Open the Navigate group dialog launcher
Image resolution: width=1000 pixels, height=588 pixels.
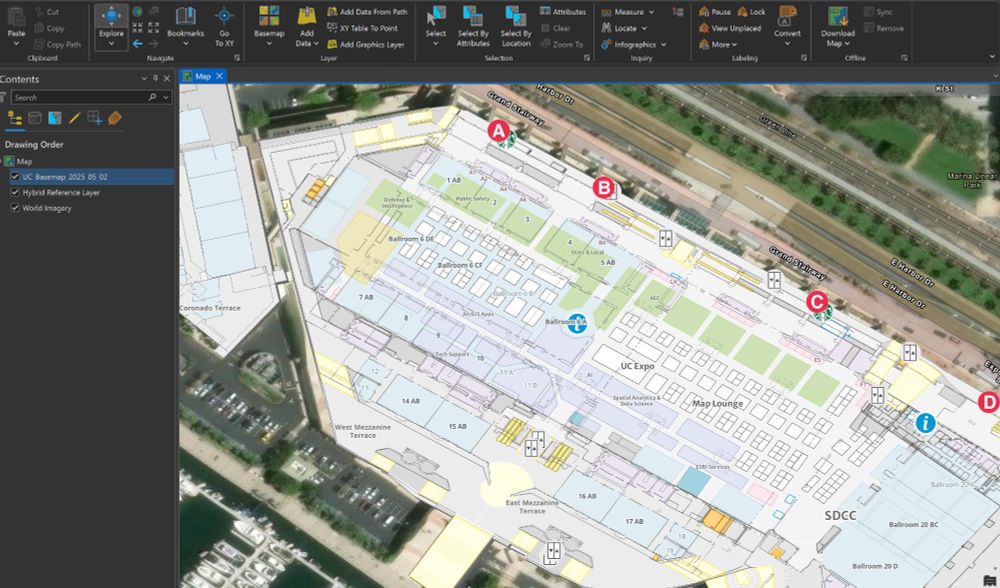(237, 58)
